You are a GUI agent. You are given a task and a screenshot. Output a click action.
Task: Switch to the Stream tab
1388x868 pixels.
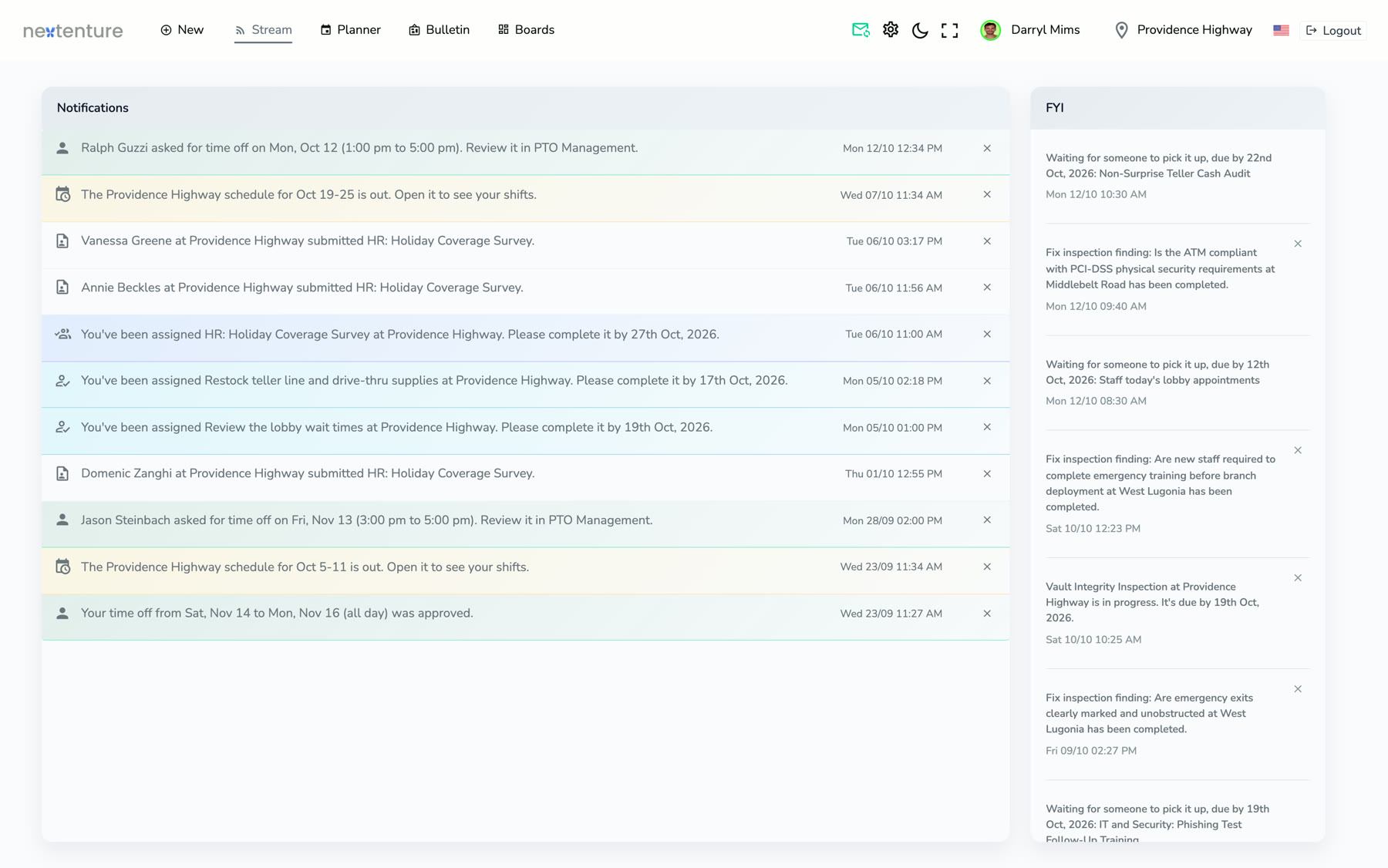pos(263,30)
